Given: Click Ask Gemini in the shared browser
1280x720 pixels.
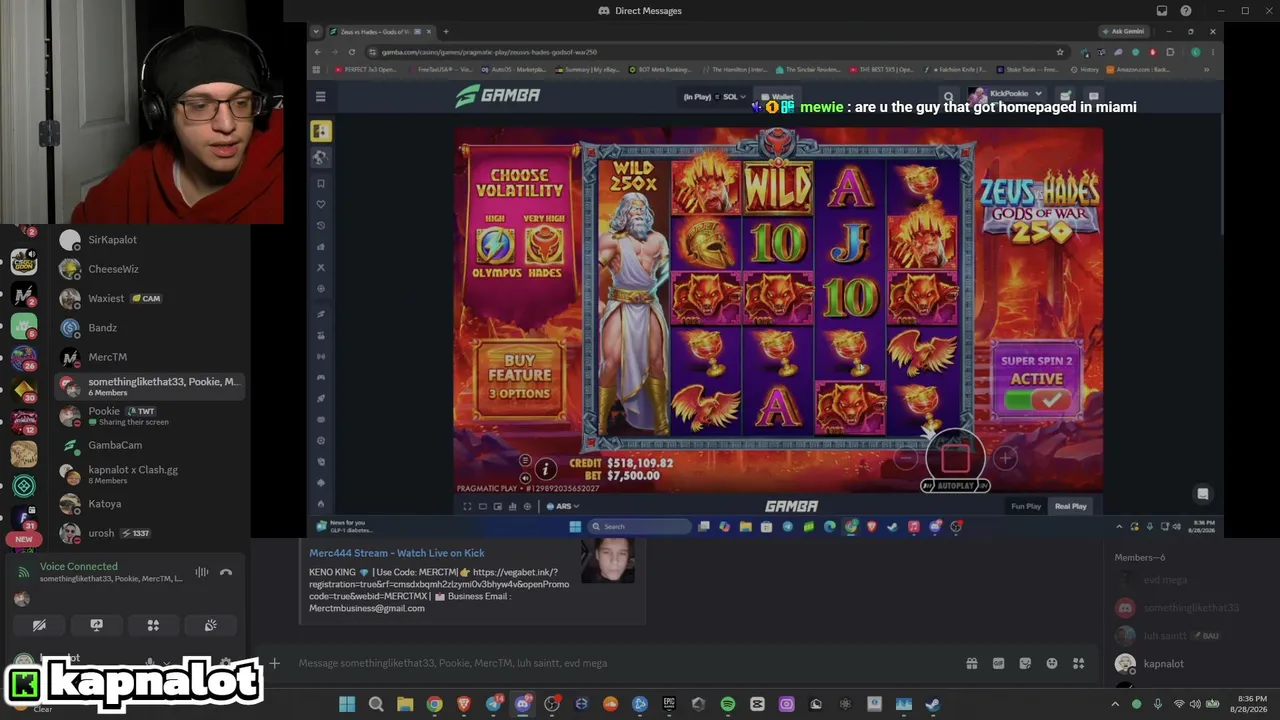Looking at the screenshot, I should click(x=1123, y=31).
